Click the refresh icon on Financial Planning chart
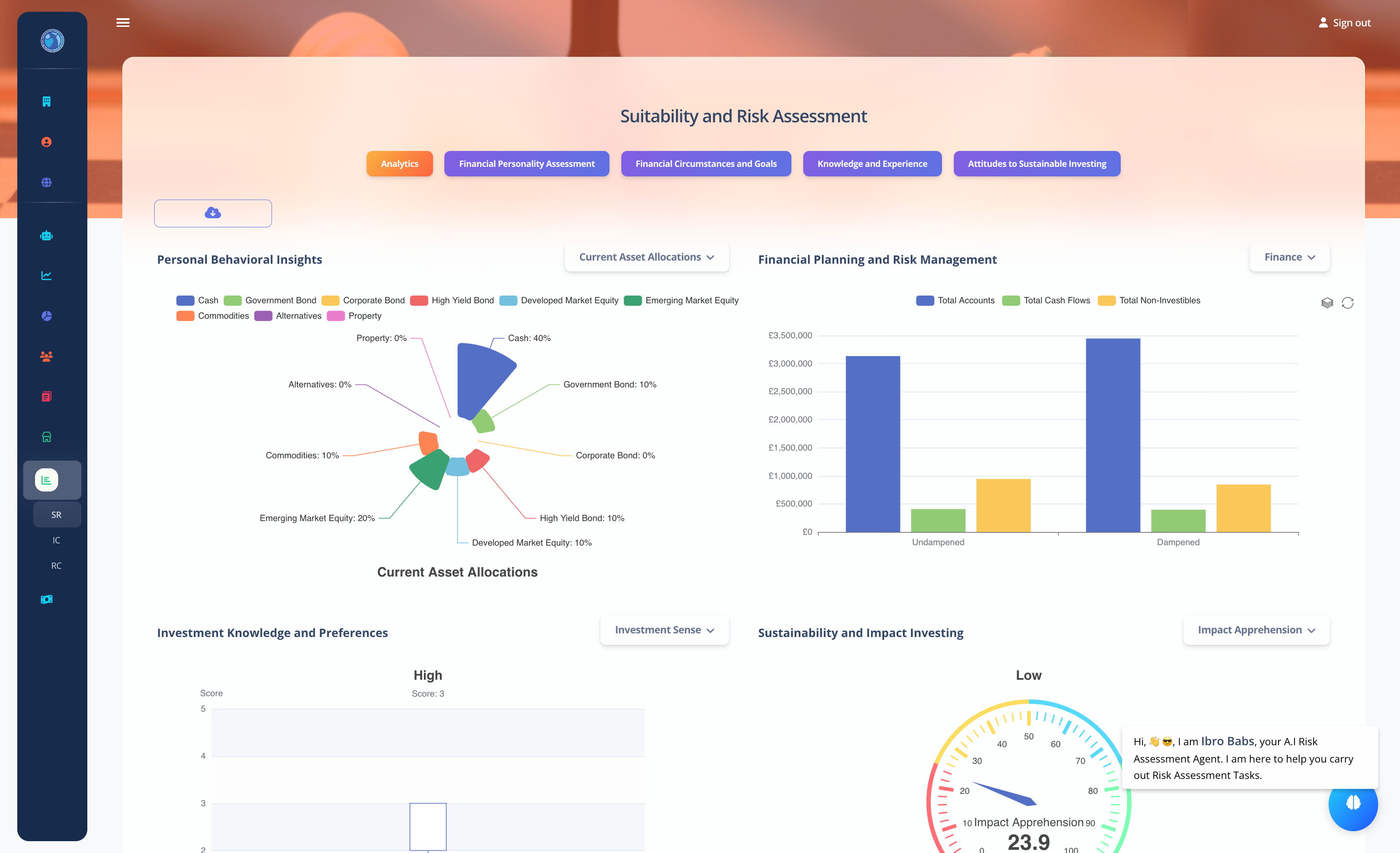 [x=1348, y=303]
